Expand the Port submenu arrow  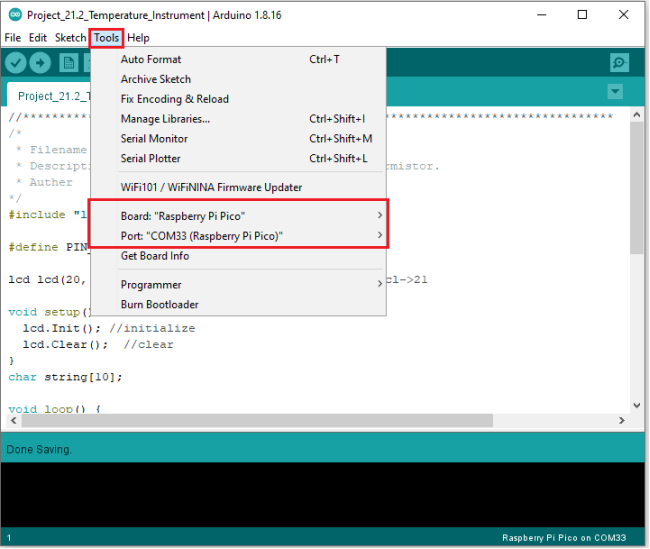(x=380, y=235)
